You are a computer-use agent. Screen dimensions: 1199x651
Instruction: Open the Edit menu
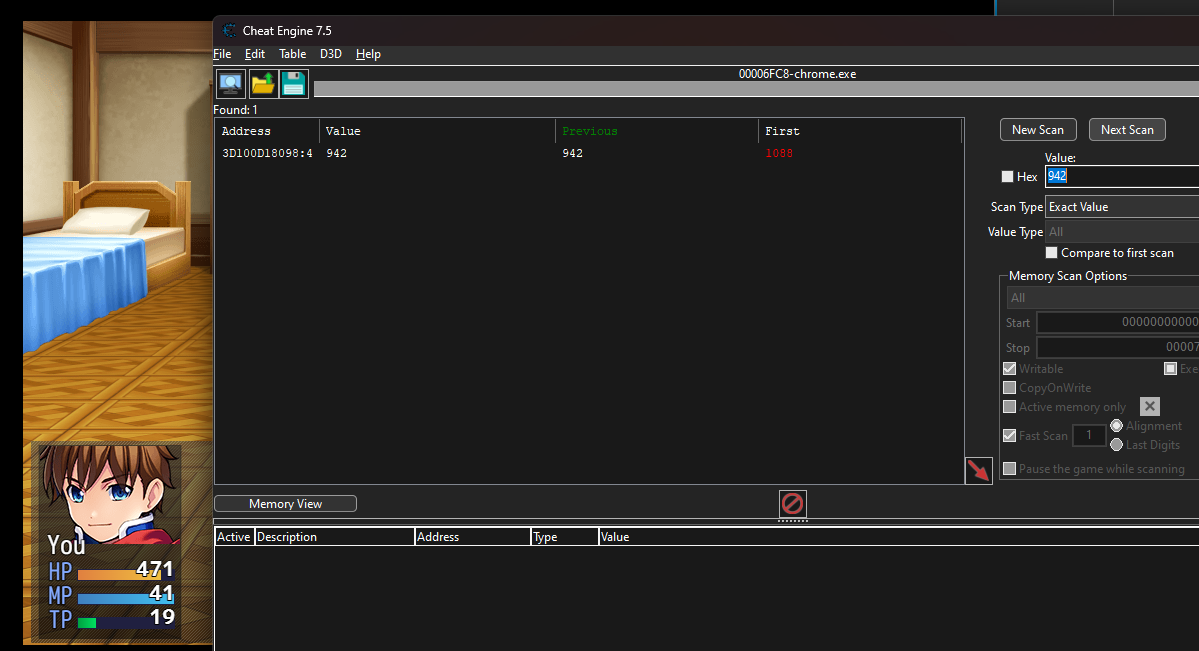click(x=255, y=54)
